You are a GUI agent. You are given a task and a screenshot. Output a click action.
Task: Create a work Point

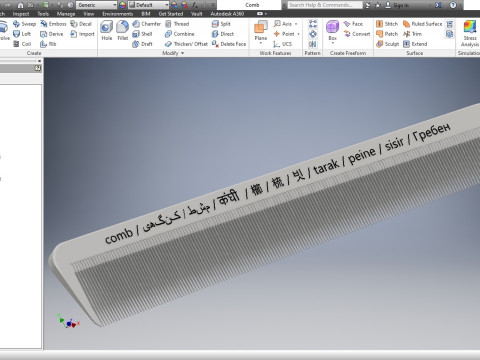click(284, 34)
